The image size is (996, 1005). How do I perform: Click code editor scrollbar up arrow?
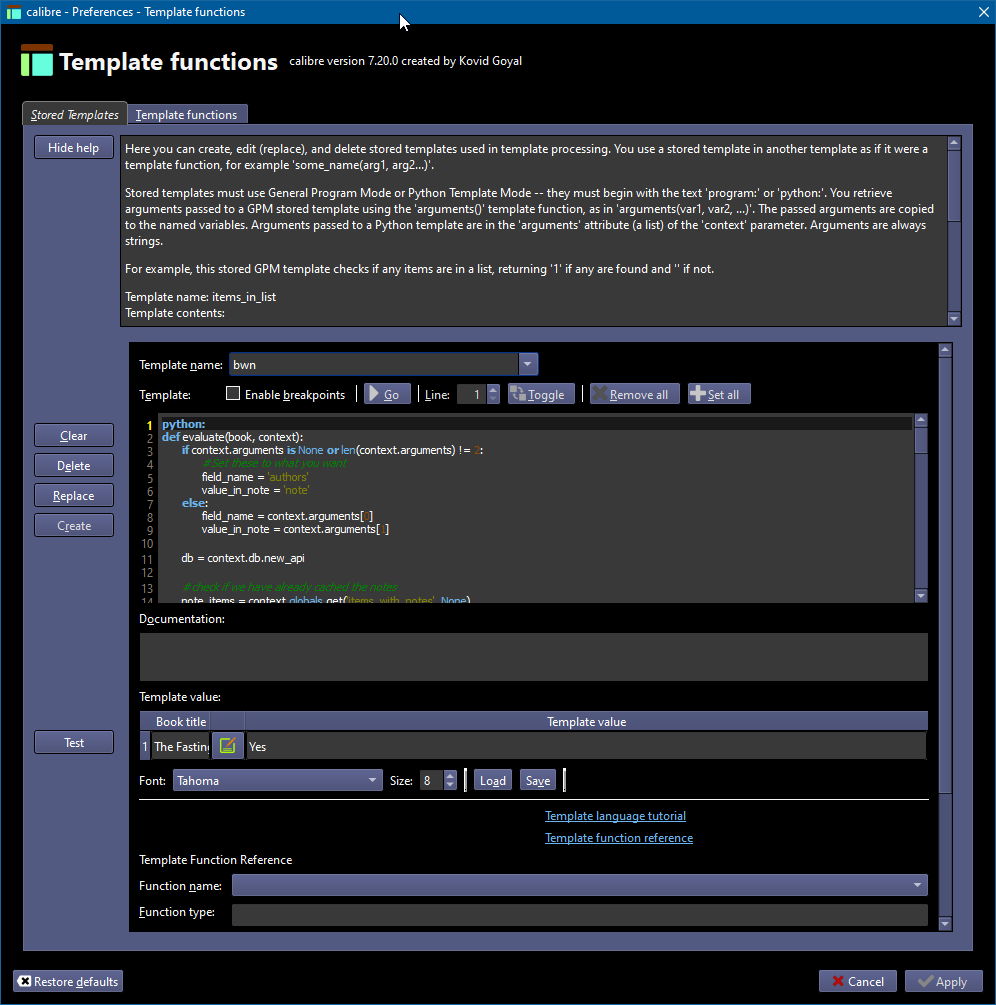921,420
